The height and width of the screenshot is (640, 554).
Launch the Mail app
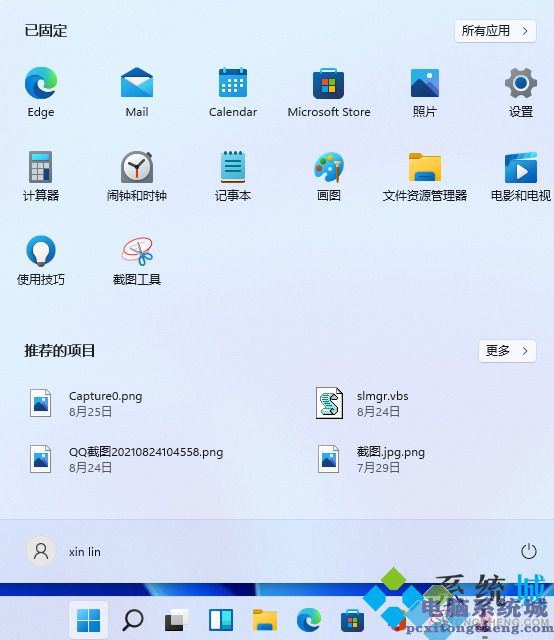click(x=137, y=92)
